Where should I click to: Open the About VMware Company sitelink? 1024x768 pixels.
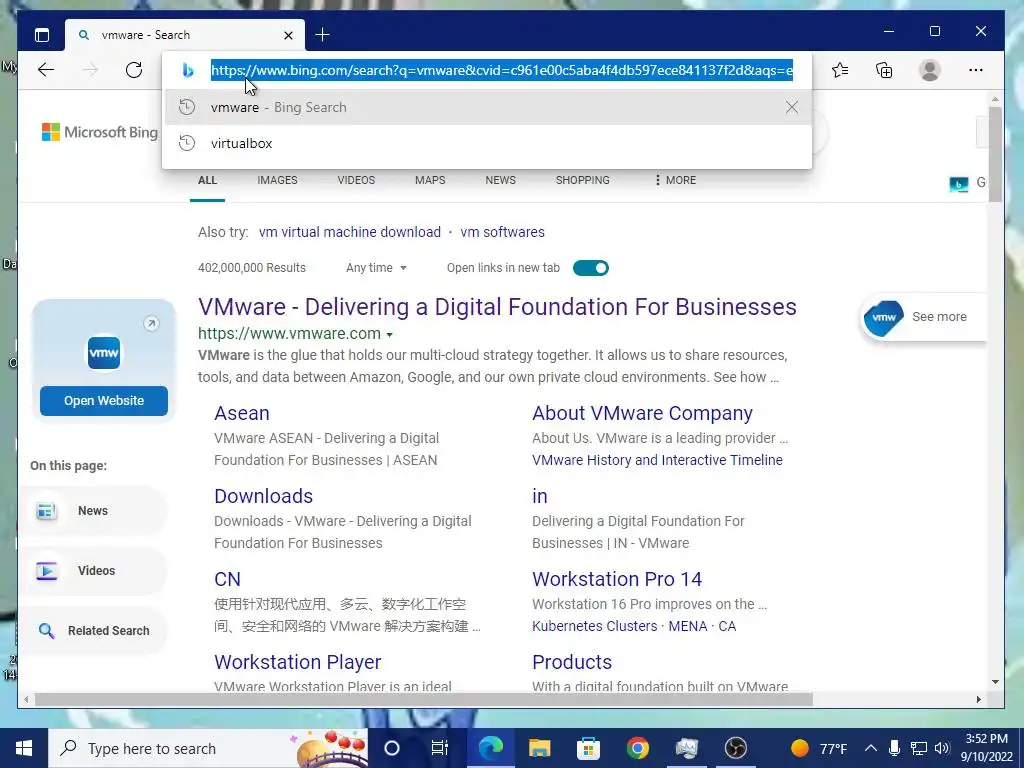pyautogui.click(x=642, y=413)
